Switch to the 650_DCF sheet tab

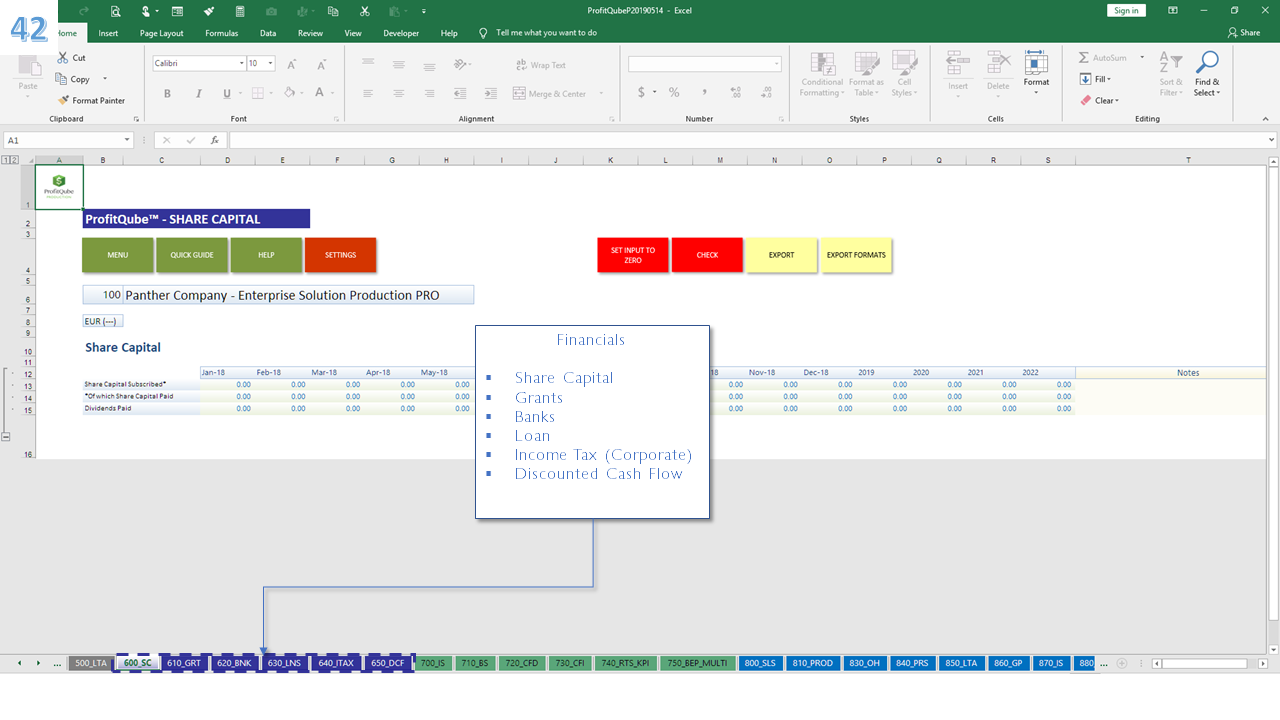pyautogui.click(x=387, y=663)
